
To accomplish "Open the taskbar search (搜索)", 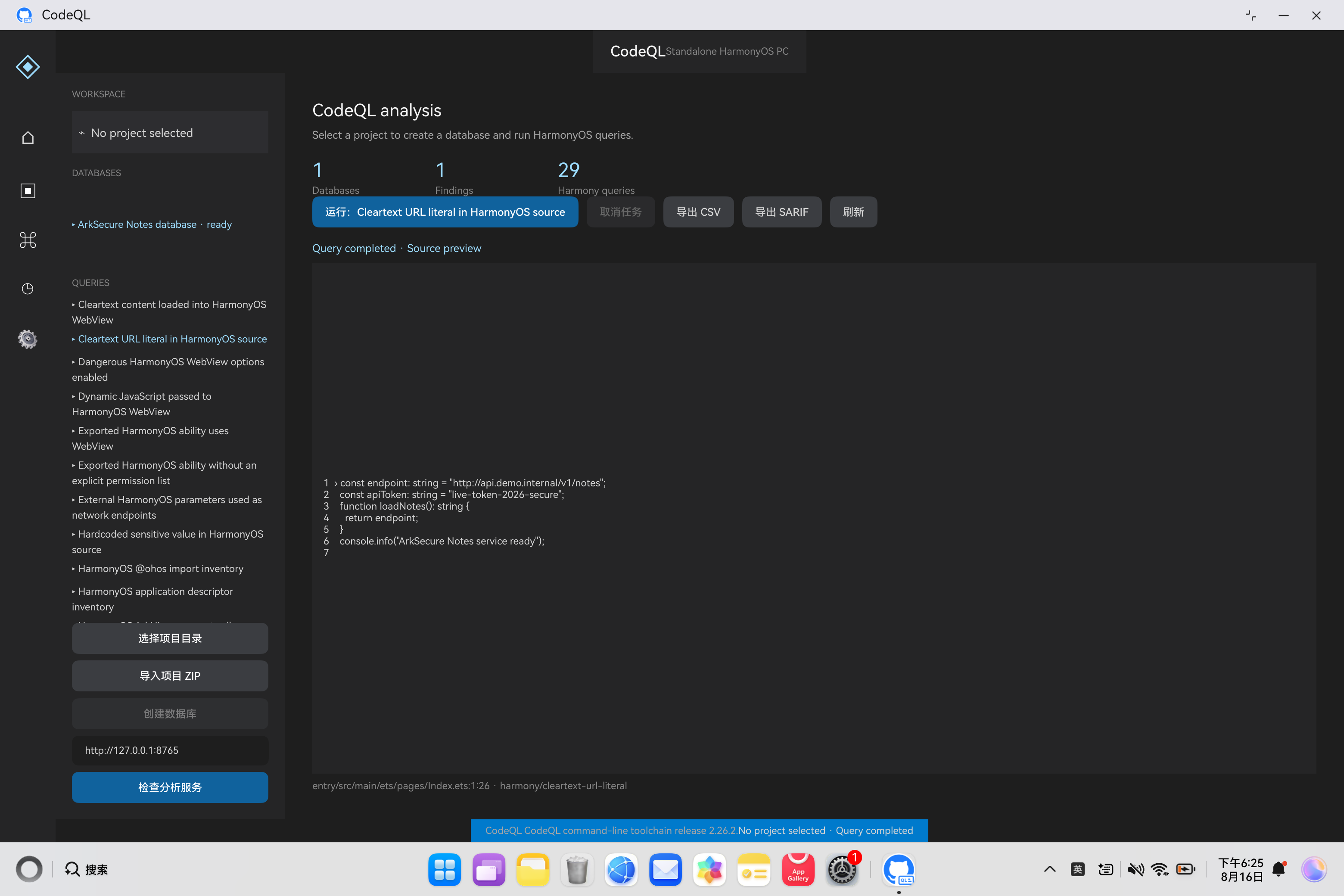I will (86, 869).
